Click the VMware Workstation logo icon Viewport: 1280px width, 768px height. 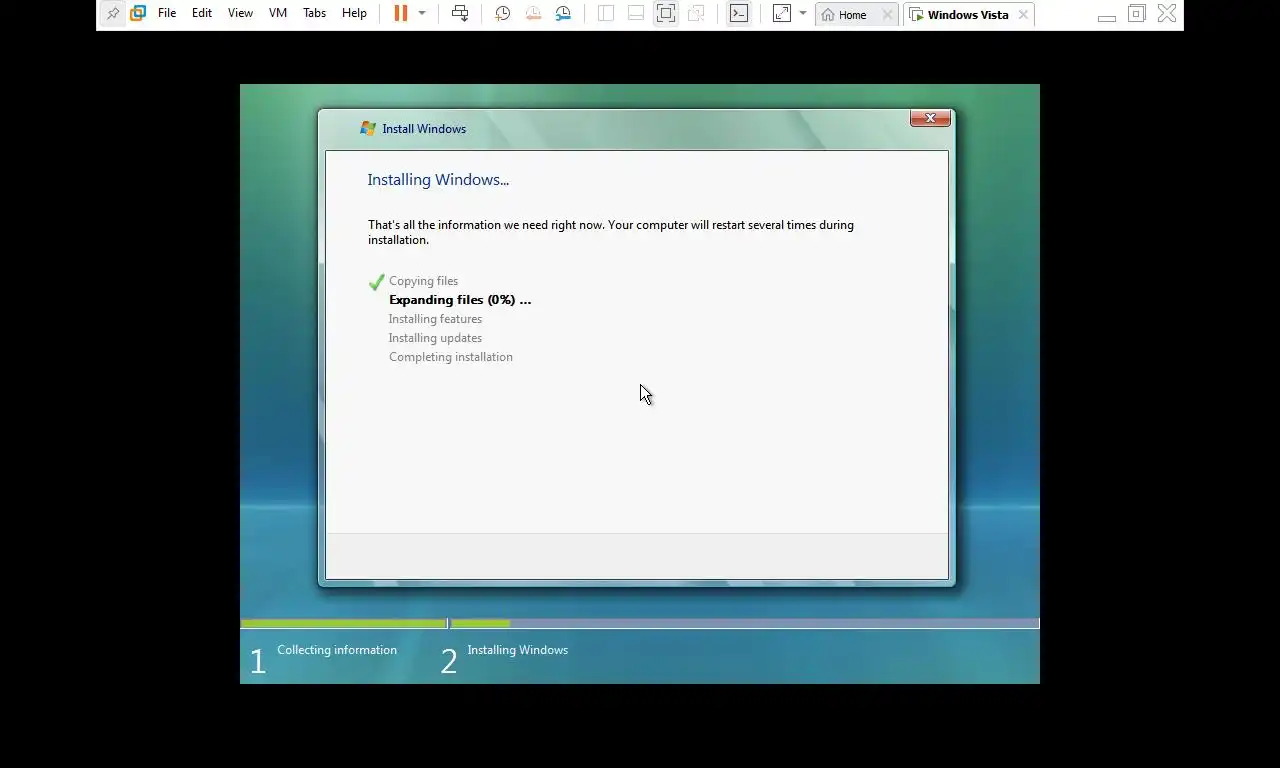click(138, 14)
